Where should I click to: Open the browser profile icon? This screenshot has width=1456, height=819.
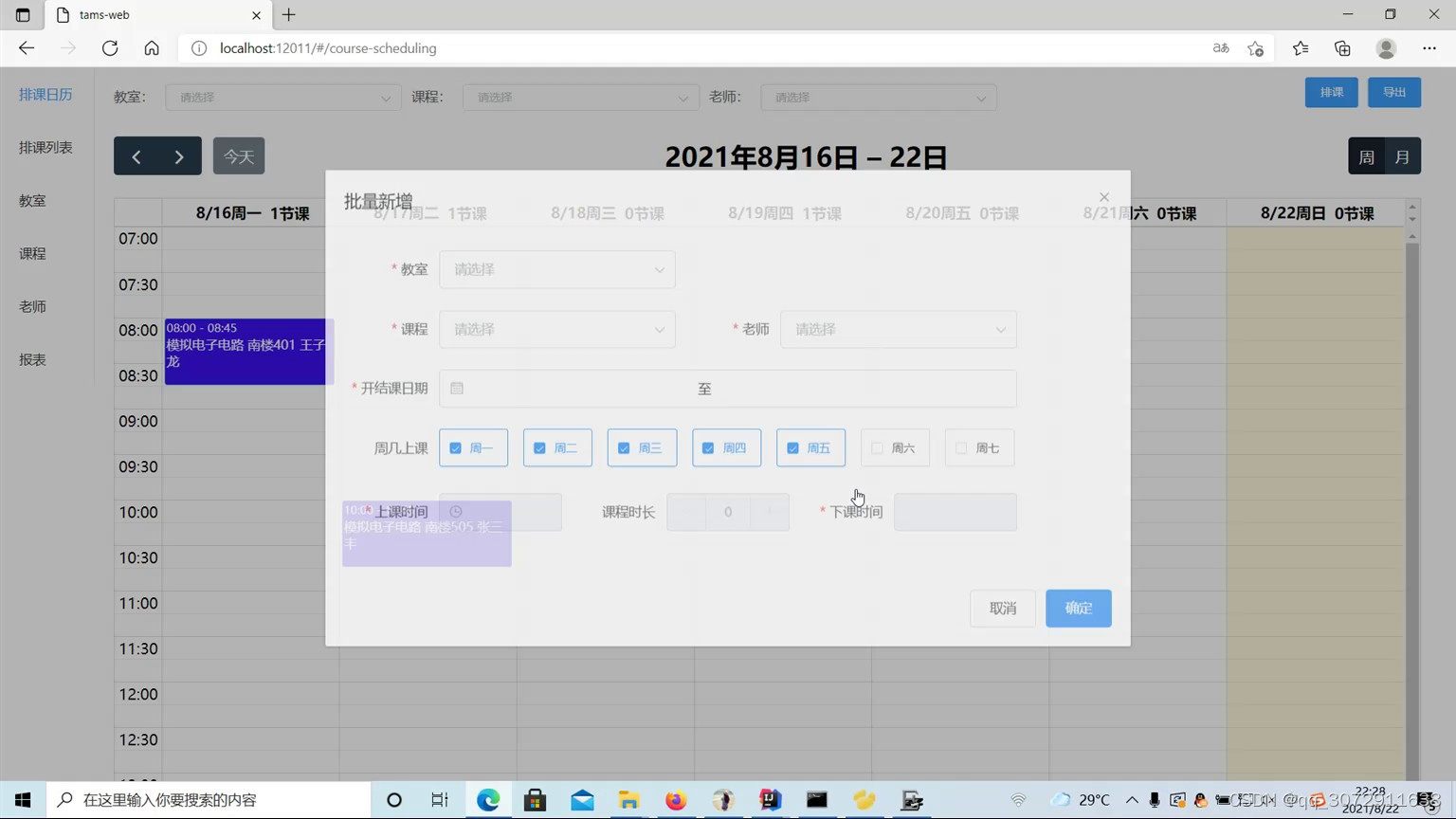point(1386,48)
